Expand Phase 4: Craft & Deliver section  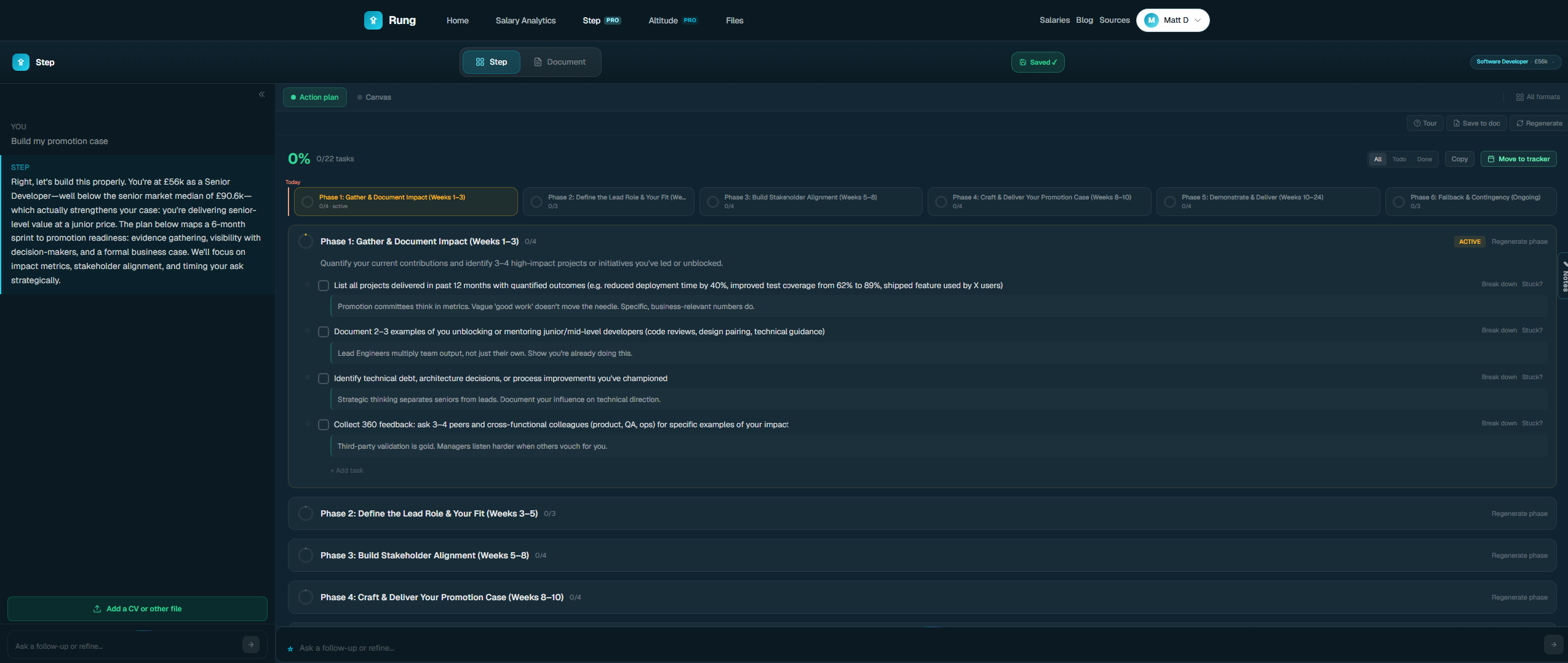[x=922, y=597]
